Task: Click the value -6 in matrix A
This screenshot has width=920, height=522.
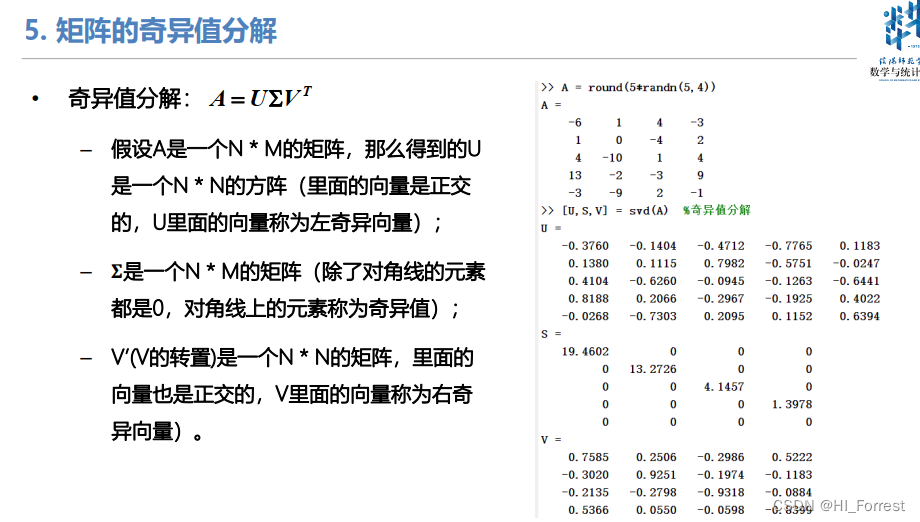Action: (574, 123)
